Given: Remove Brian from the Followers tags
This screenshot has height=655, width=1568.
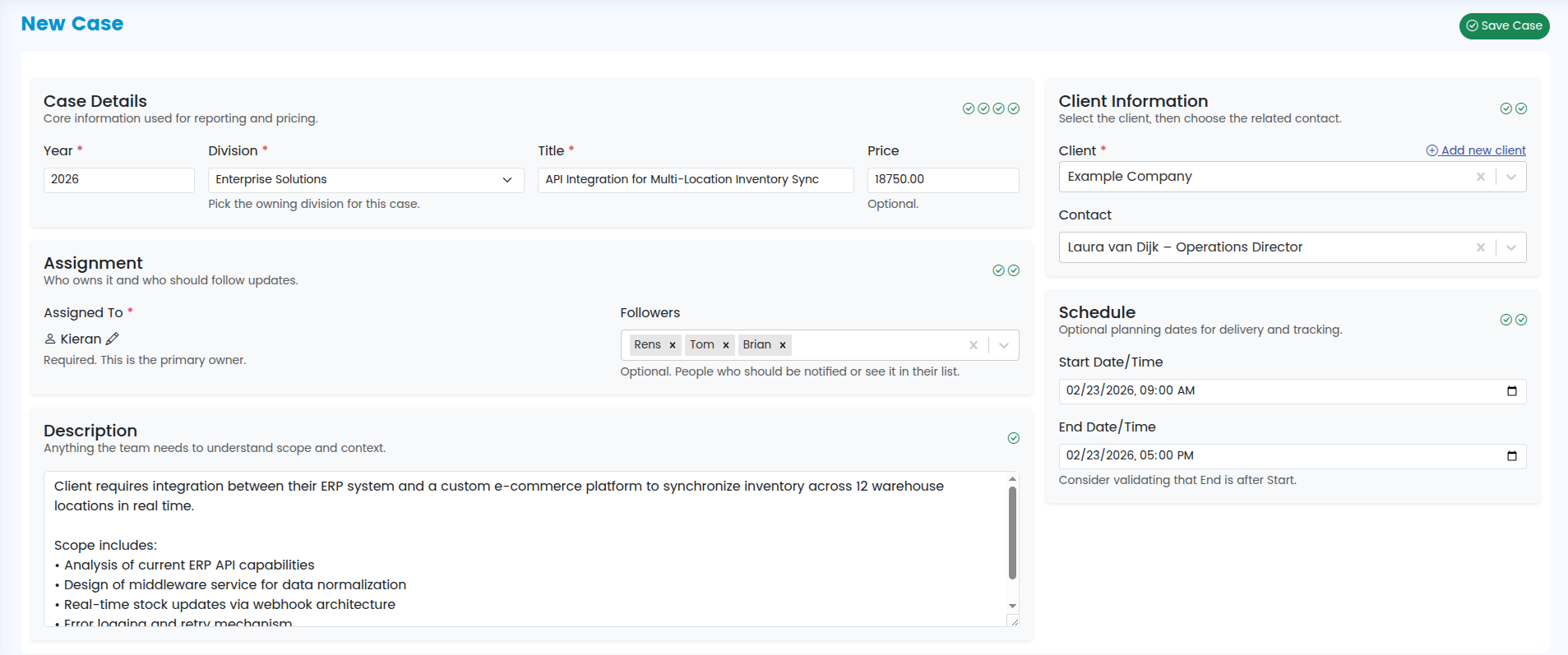Looking at the screenshot, I should [782, 345].
